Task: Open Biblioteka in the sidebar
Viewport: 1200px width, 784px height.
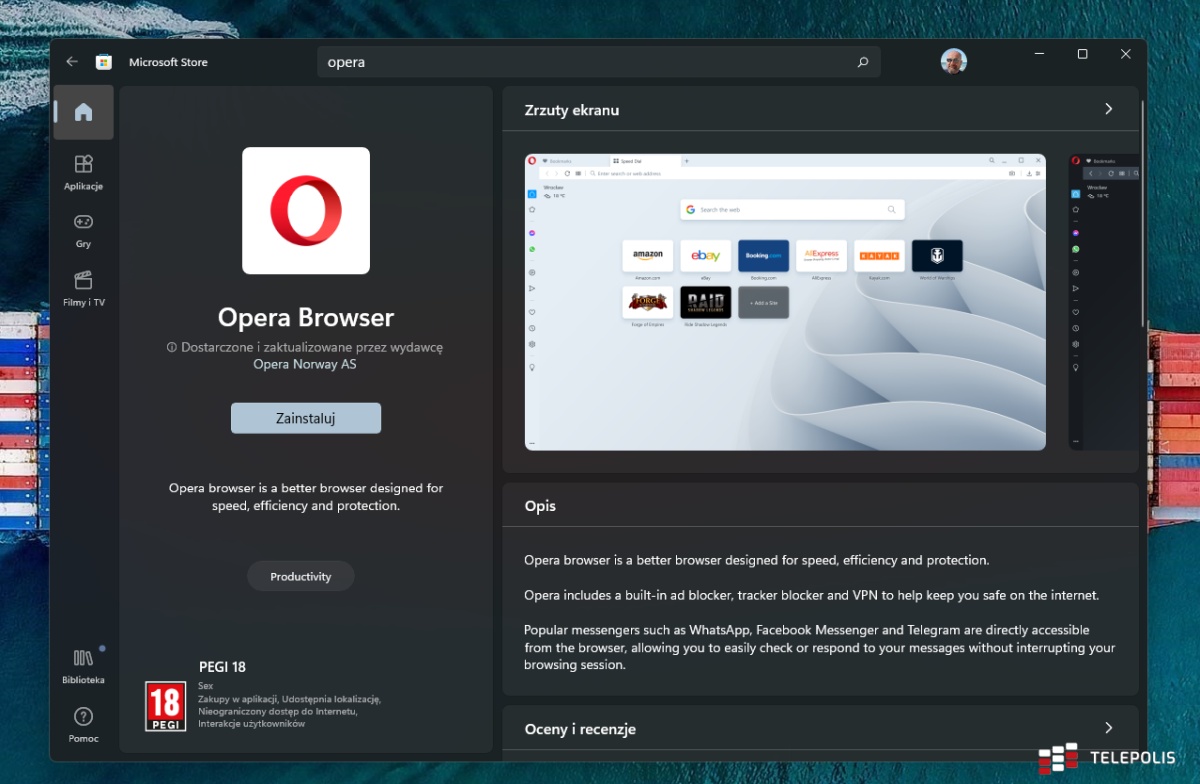Action: [83, 665]
